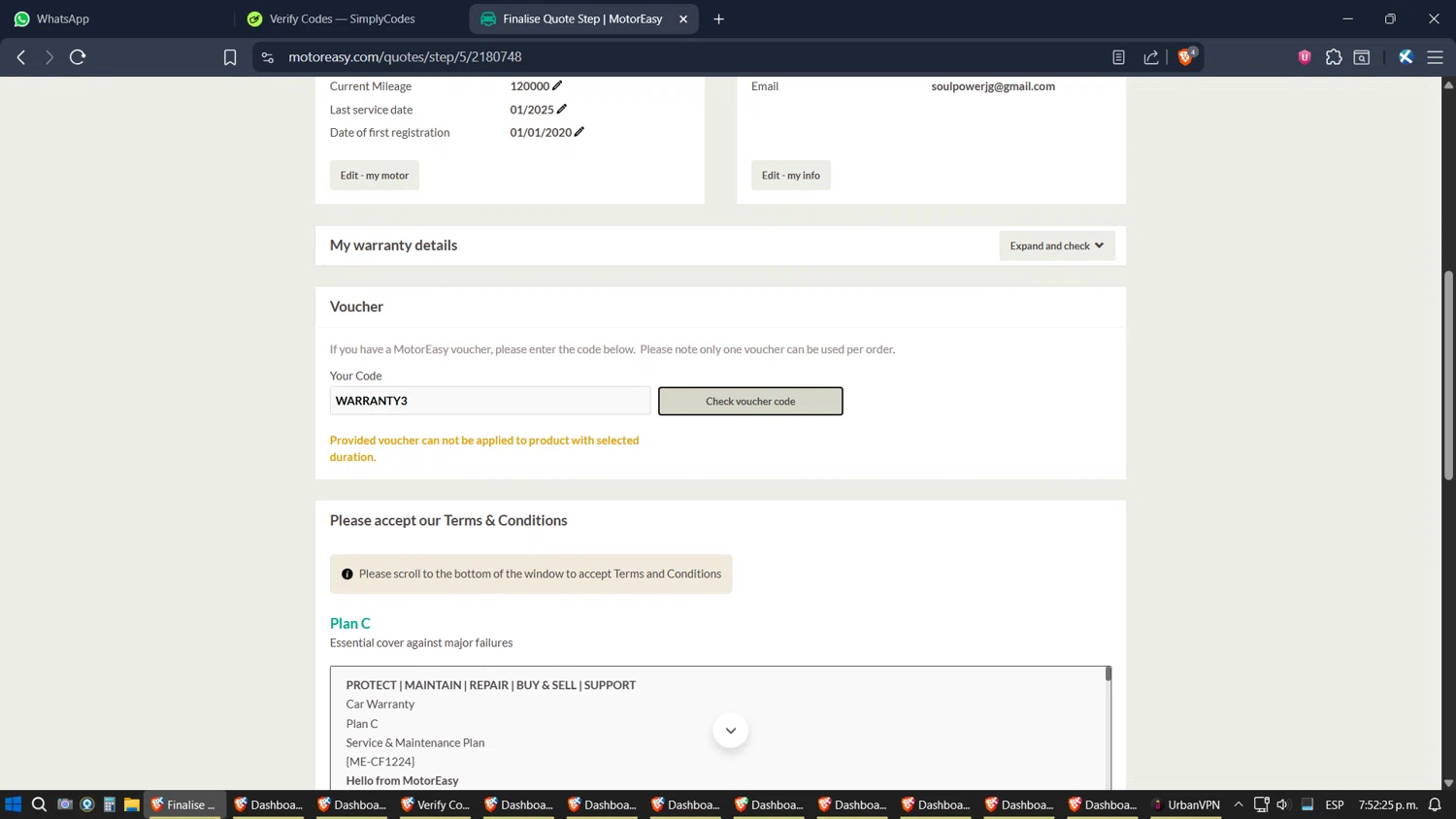Click the browser forward arrow

click(49, 57)
